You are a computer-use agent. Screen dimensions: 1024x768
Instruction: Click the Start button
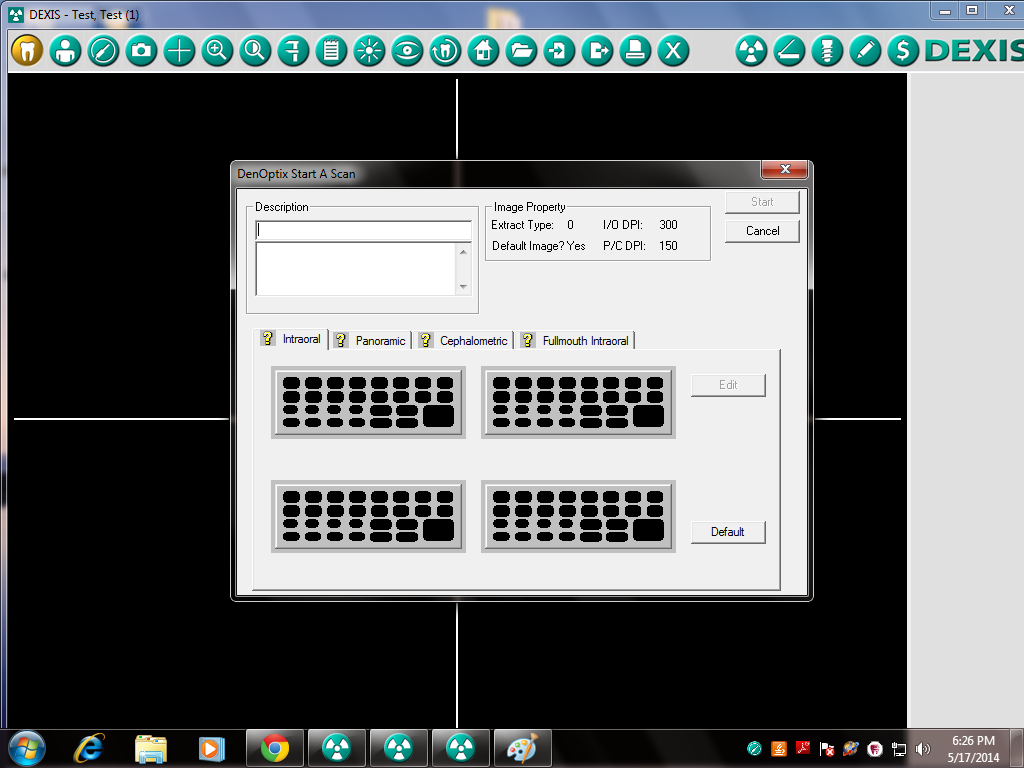(x=762, y=202)
